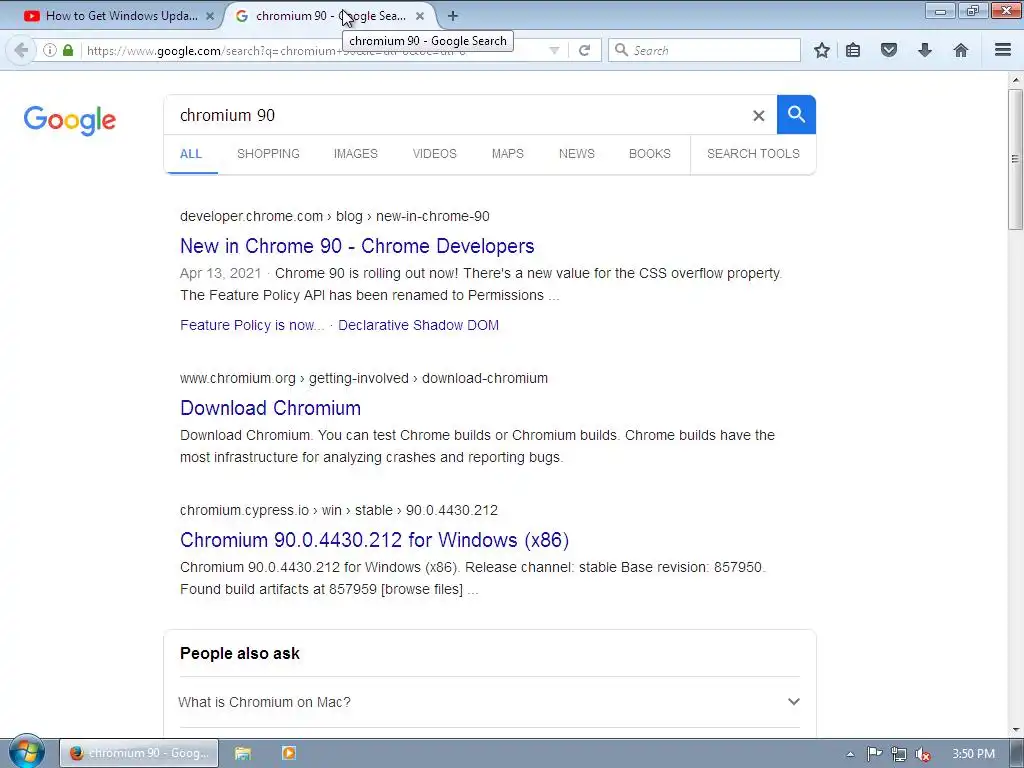1024x768 pixels.
Task: Click the scrollbar down arrow
Action: pyautogui.click(x=1015, y=729)
